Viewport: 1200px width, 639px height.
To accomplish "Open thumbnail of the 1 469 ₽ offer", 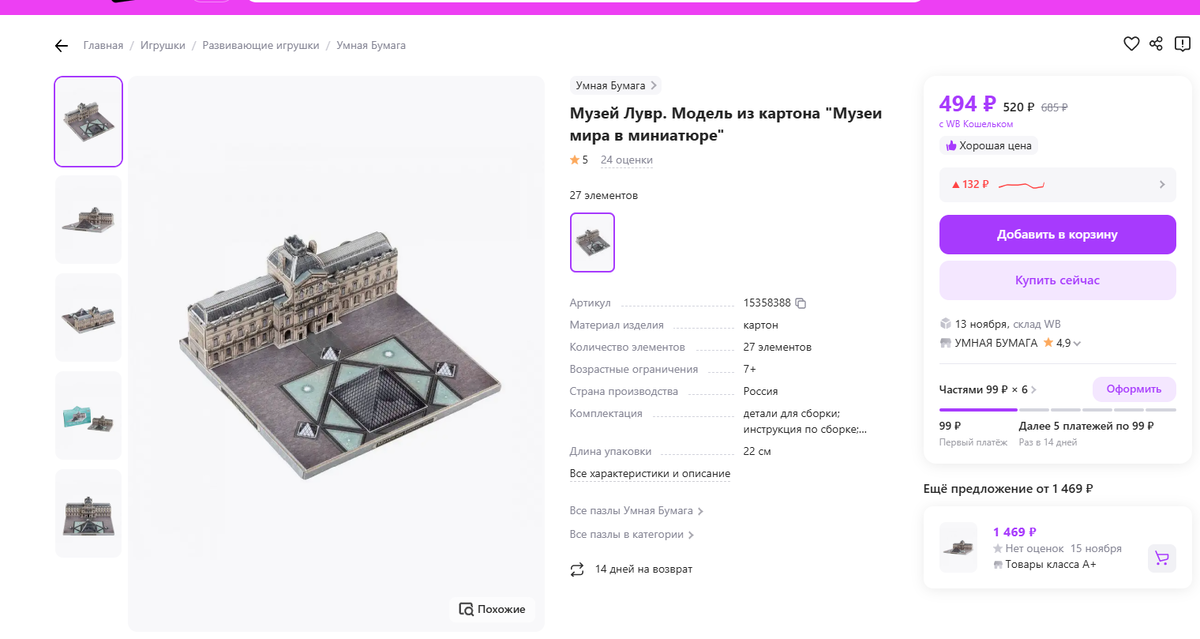I will pyautogui.click(x=958, y=547).
